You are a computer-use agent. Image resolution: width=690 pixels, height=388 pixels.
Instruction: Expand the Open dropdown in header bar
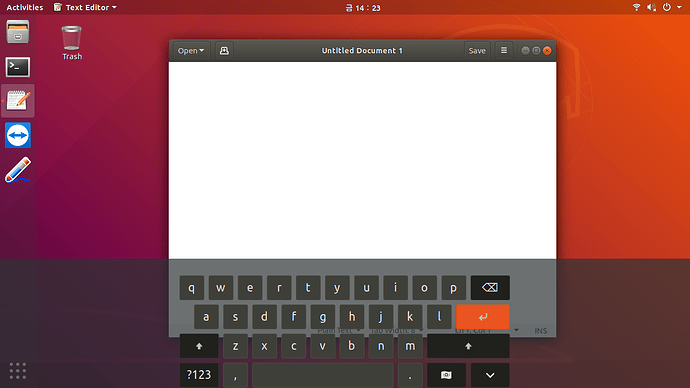(191, 51)
